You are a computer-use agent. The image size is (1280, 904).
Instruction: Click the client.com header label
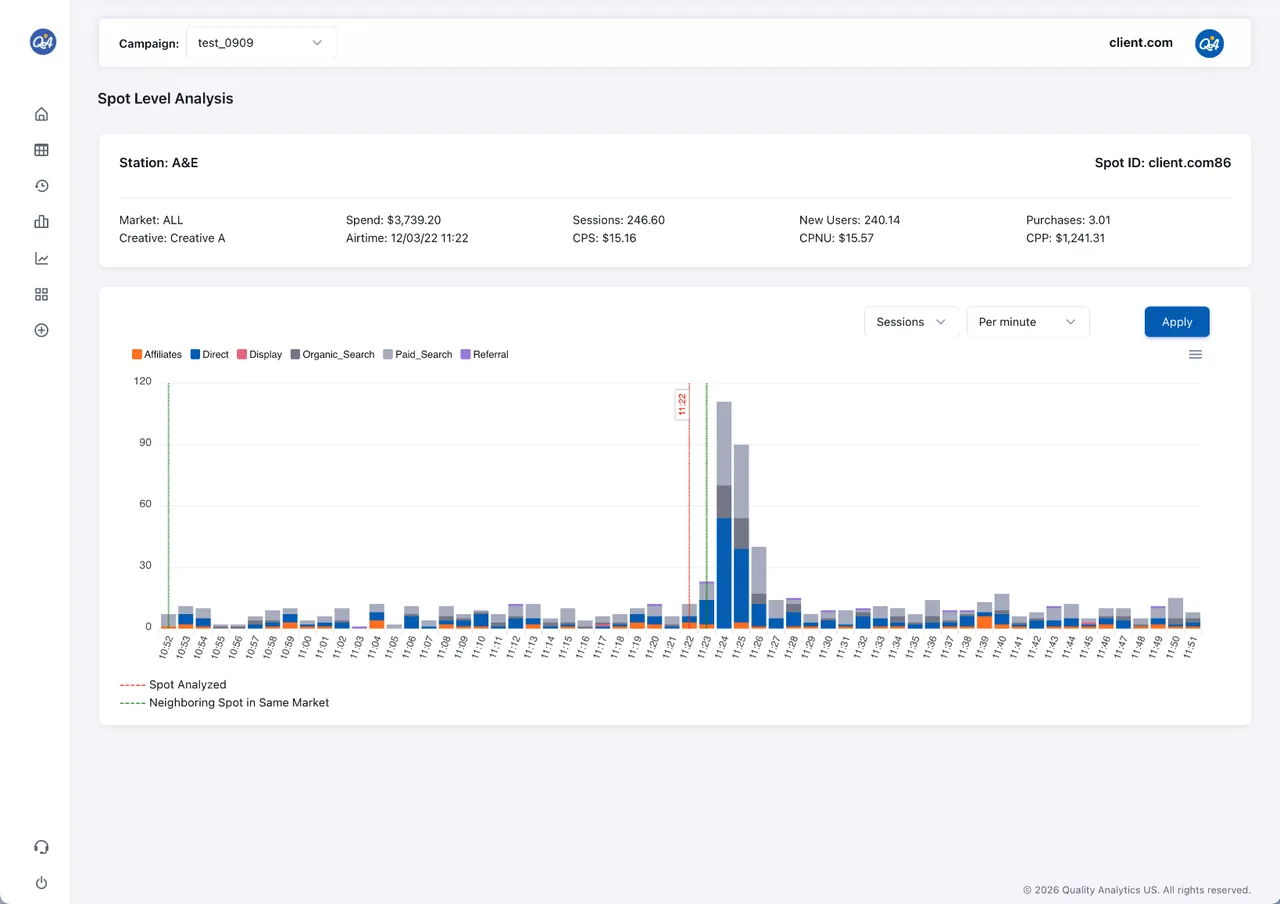[1141, 43]
